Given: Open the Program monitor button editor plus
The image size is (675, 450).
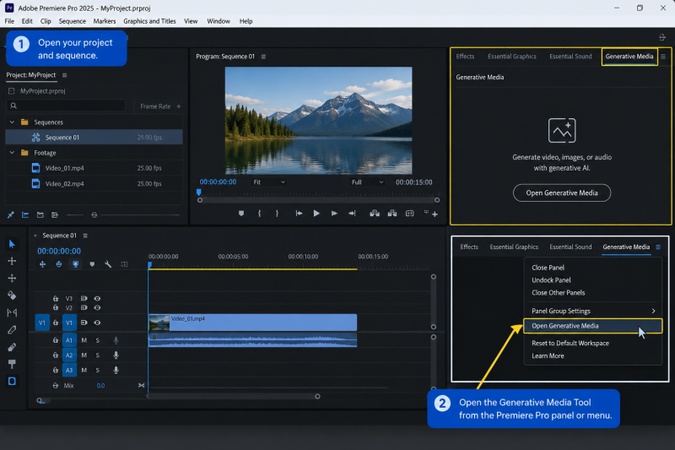Looking at the screenshot, I should pos(435,214).
